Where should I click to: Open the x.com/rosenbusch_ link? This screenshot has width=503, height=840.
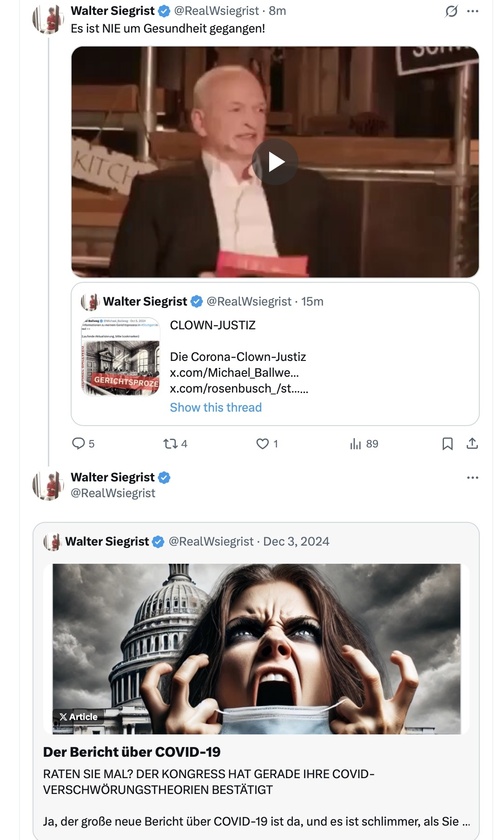click(239, 388)
